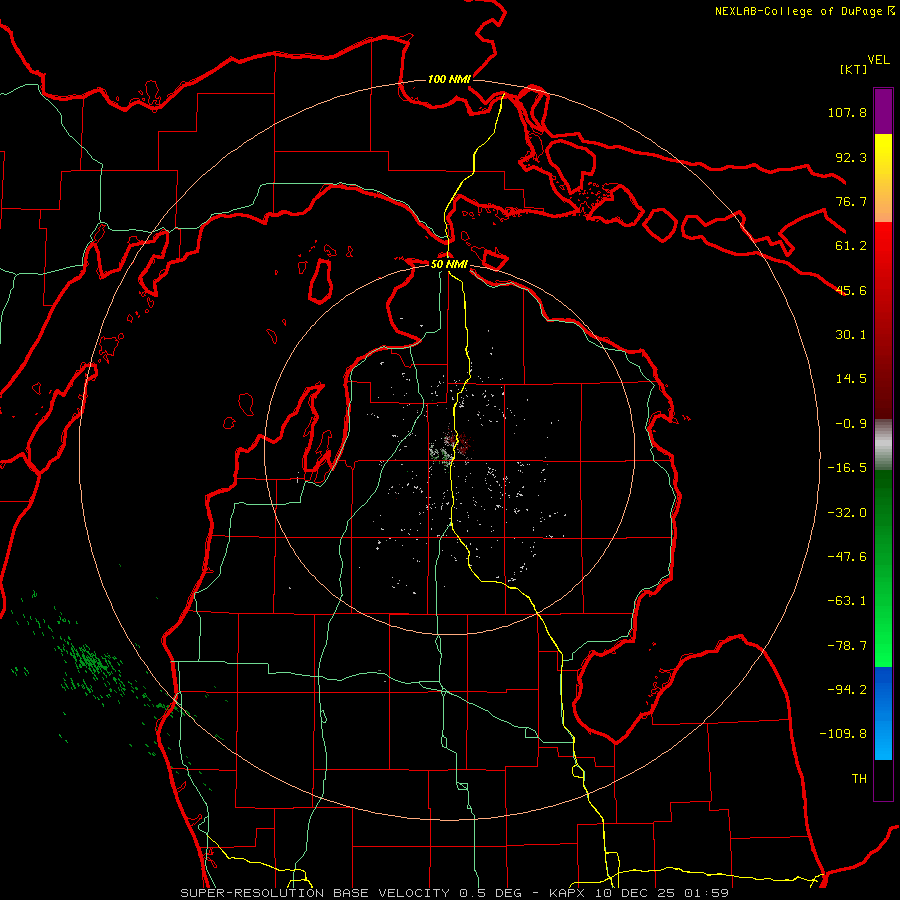Click the -94.2 velocity scale value

pos(847,690)
